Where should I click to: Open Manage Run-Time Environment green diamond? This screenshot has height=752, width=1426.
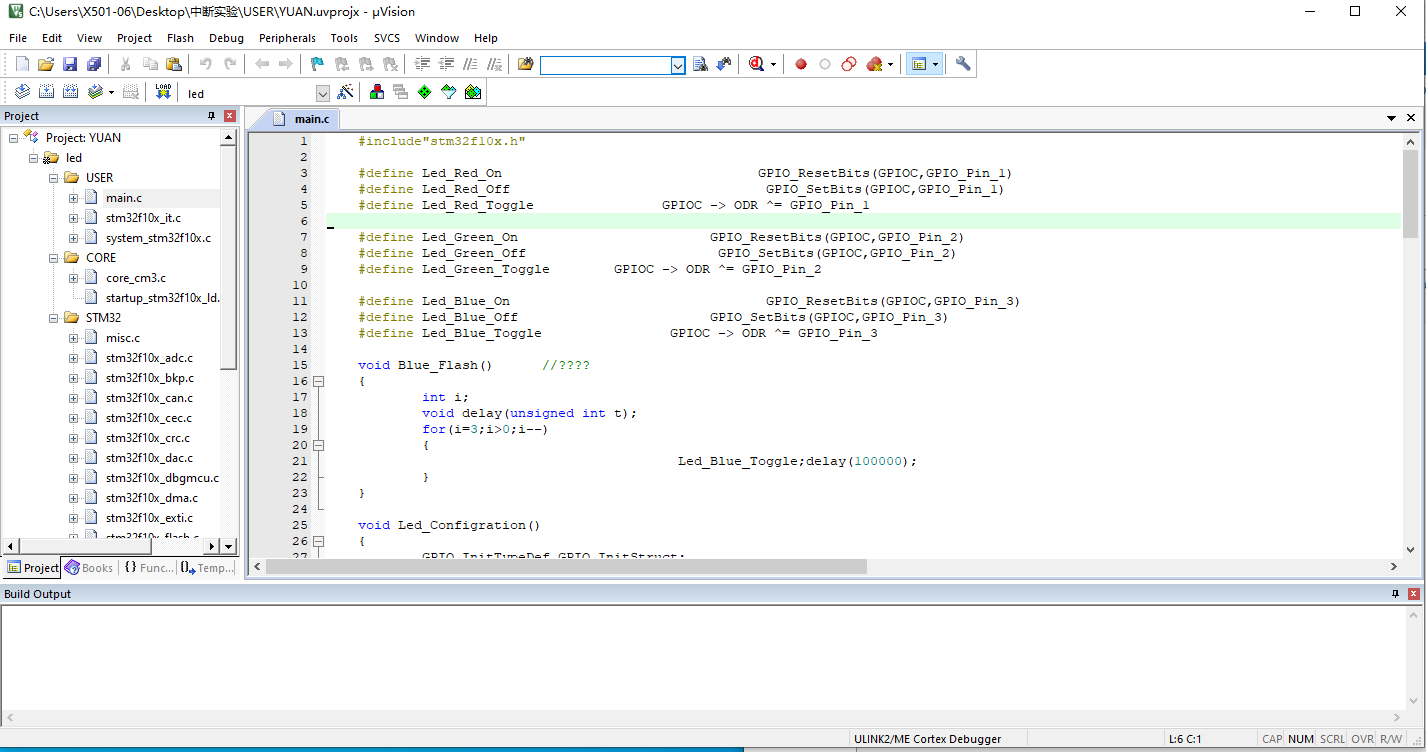[424, 92]
